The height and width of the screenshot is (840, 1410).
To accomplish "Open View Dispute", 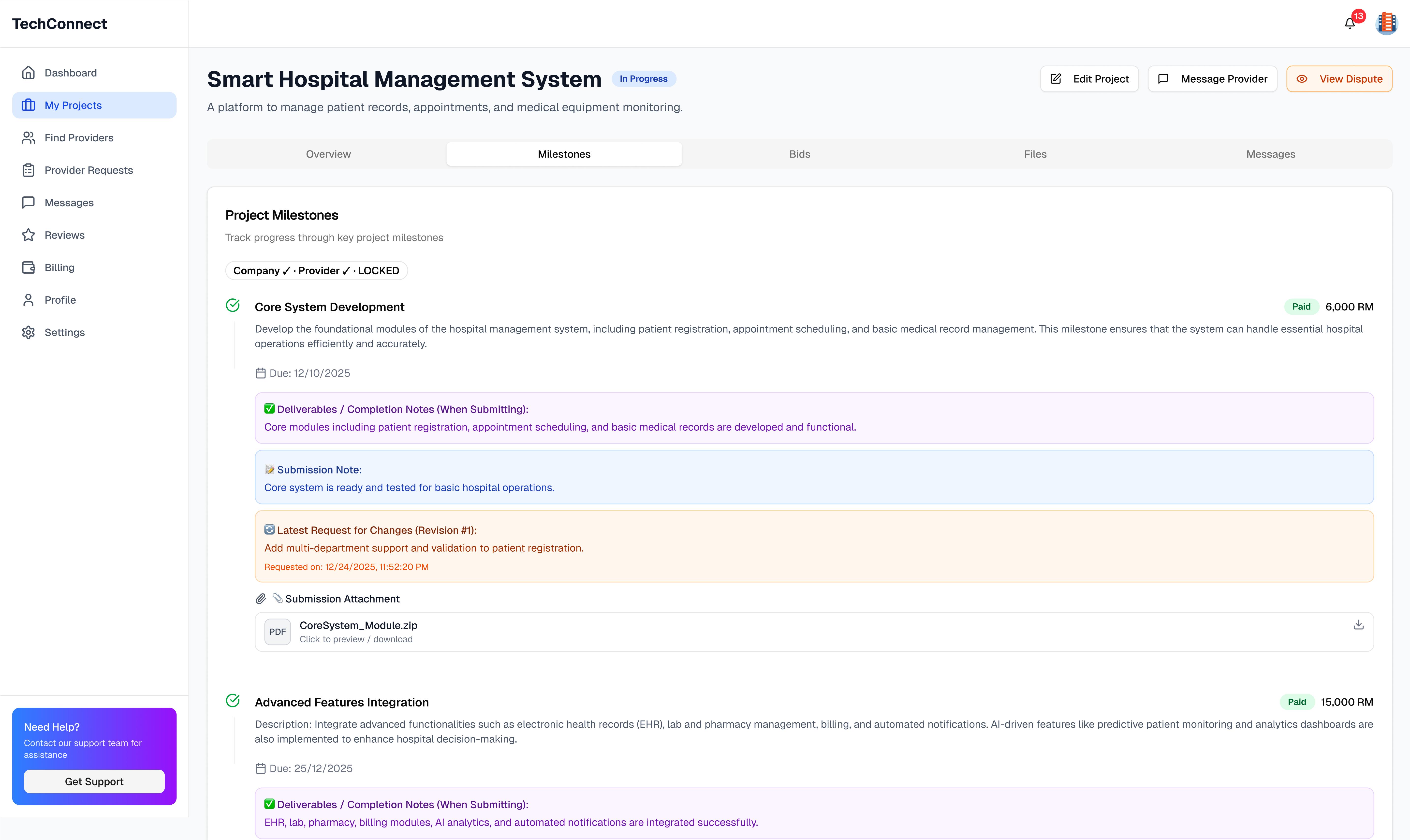I will pyautogui.click(x=1339, y=79).
